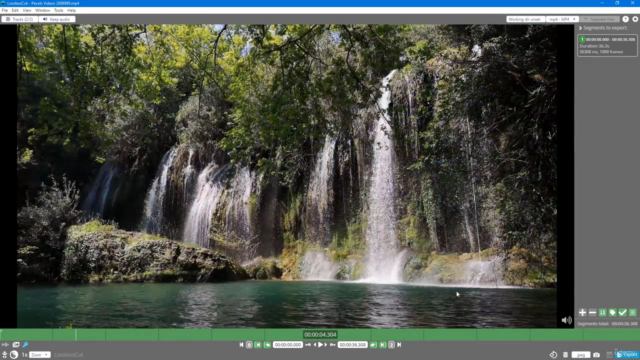Capture a frame with the camera icon

coord(596,355)
